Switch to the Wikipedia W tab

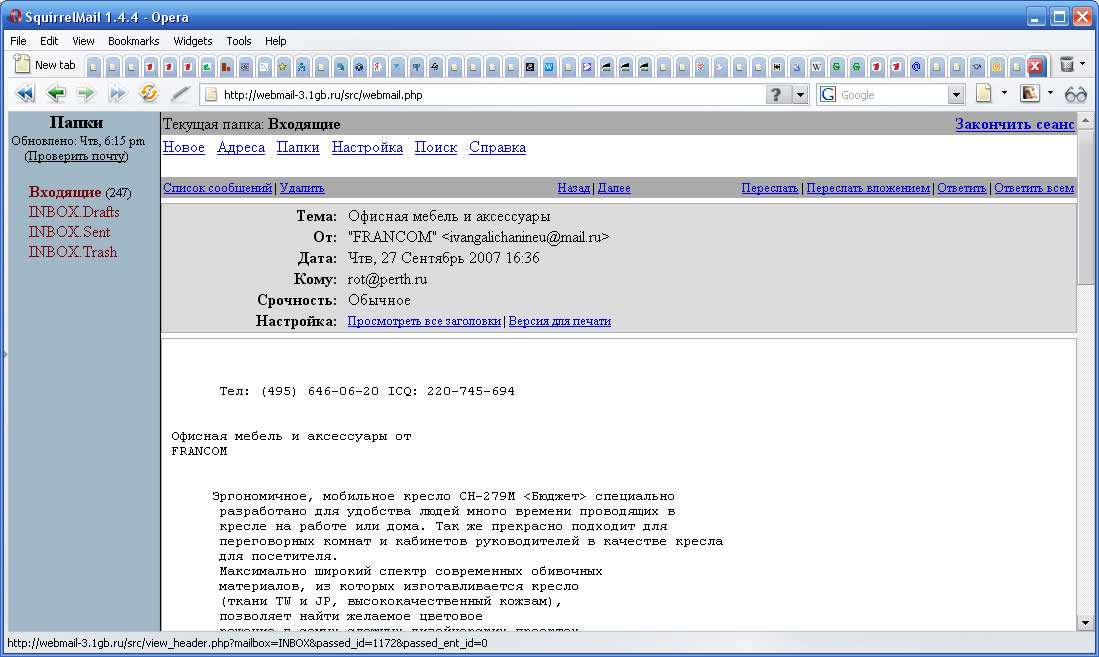(x=817, y=66)
